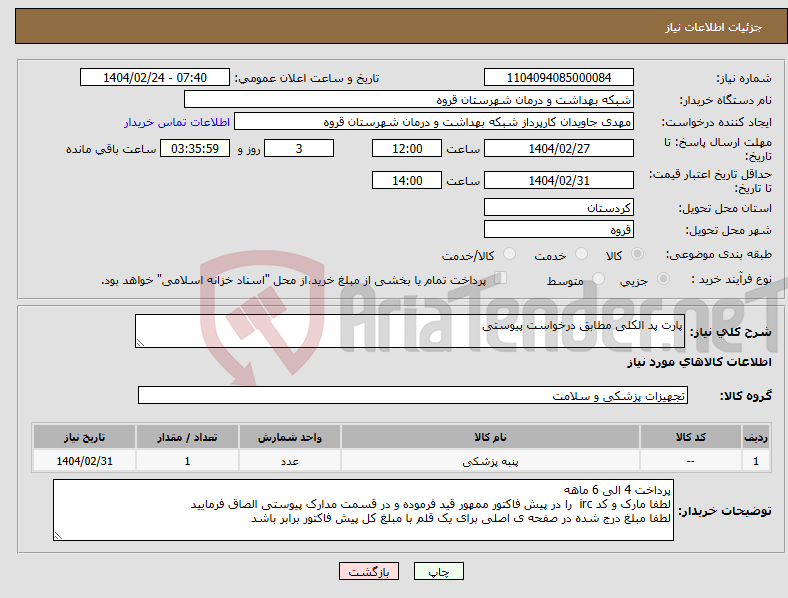Screen dimensions: 788x598
Task: Click the delivery city field قروه
Action: coord(559,230)
